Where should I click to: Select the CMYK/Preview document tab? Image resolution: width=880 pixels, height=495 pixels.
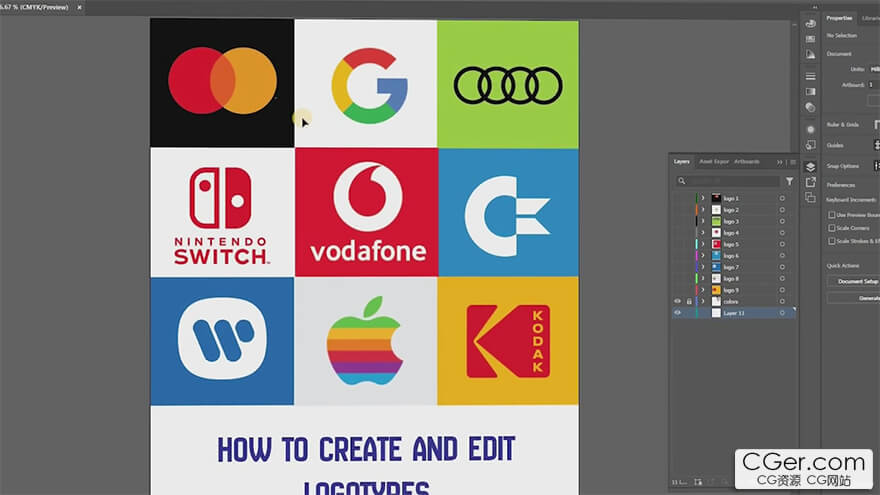[35, 7]
